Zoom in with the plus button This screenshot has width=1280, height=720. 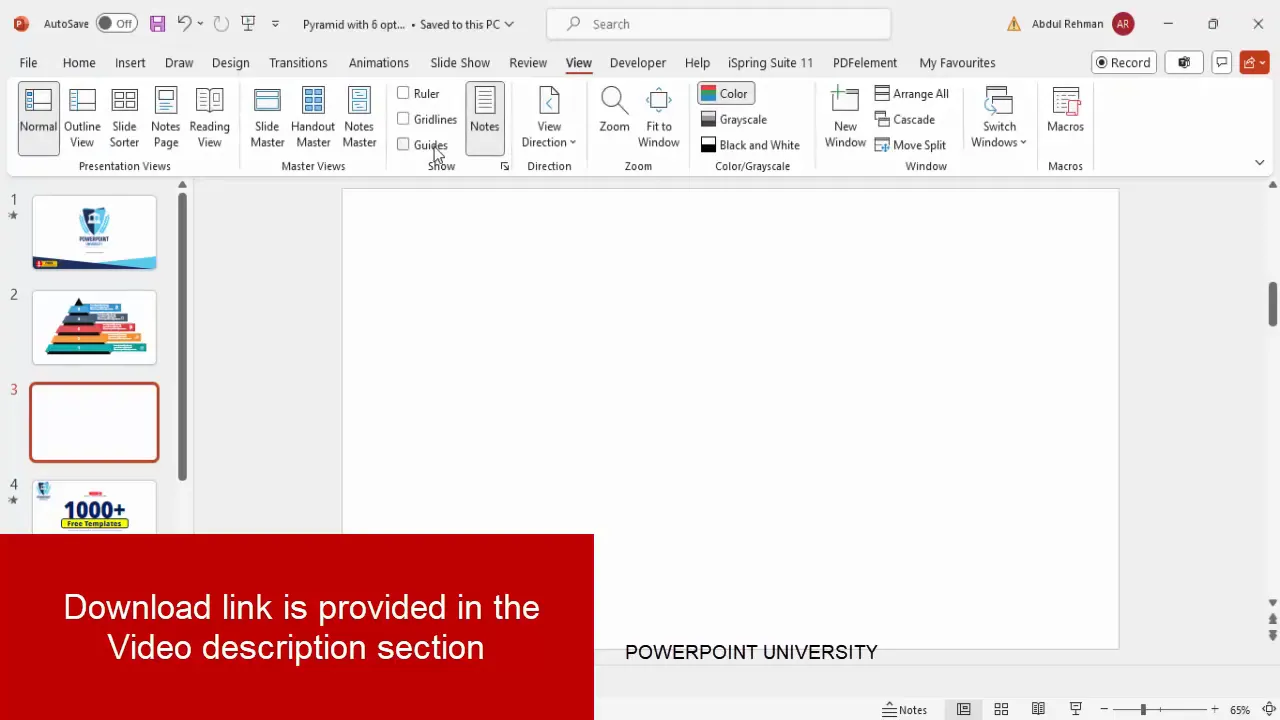[x=1215, y=709]
